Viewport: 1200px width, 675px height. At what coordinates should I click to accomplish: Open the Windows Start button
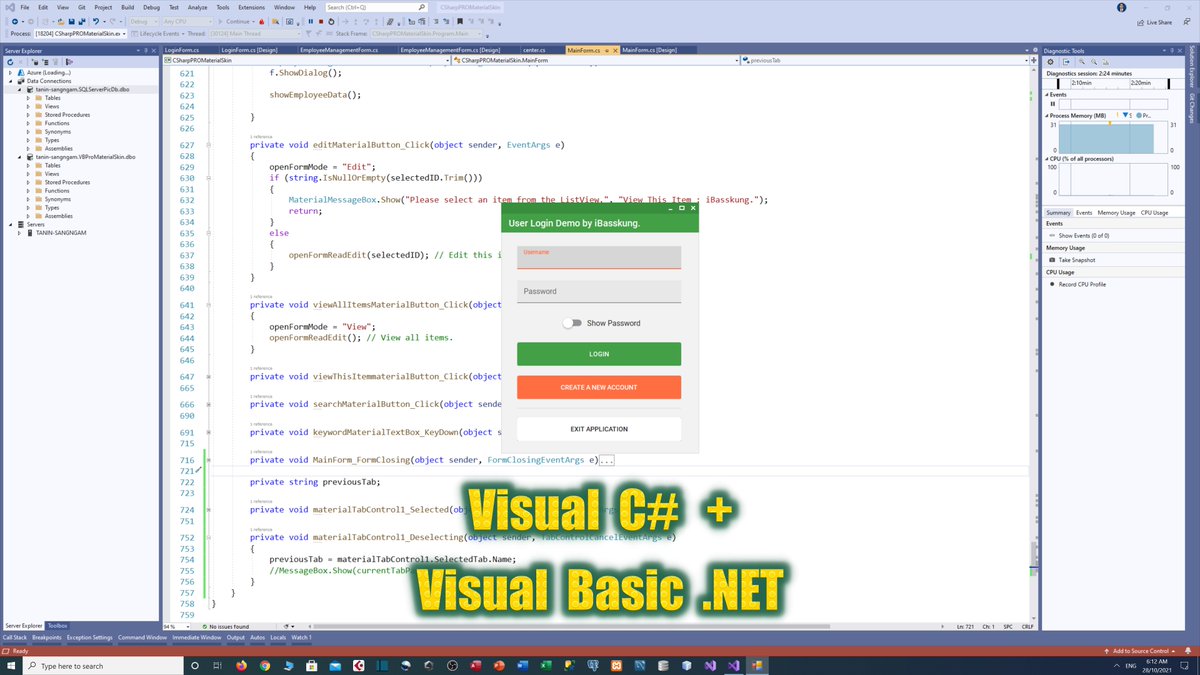(11, 666)
